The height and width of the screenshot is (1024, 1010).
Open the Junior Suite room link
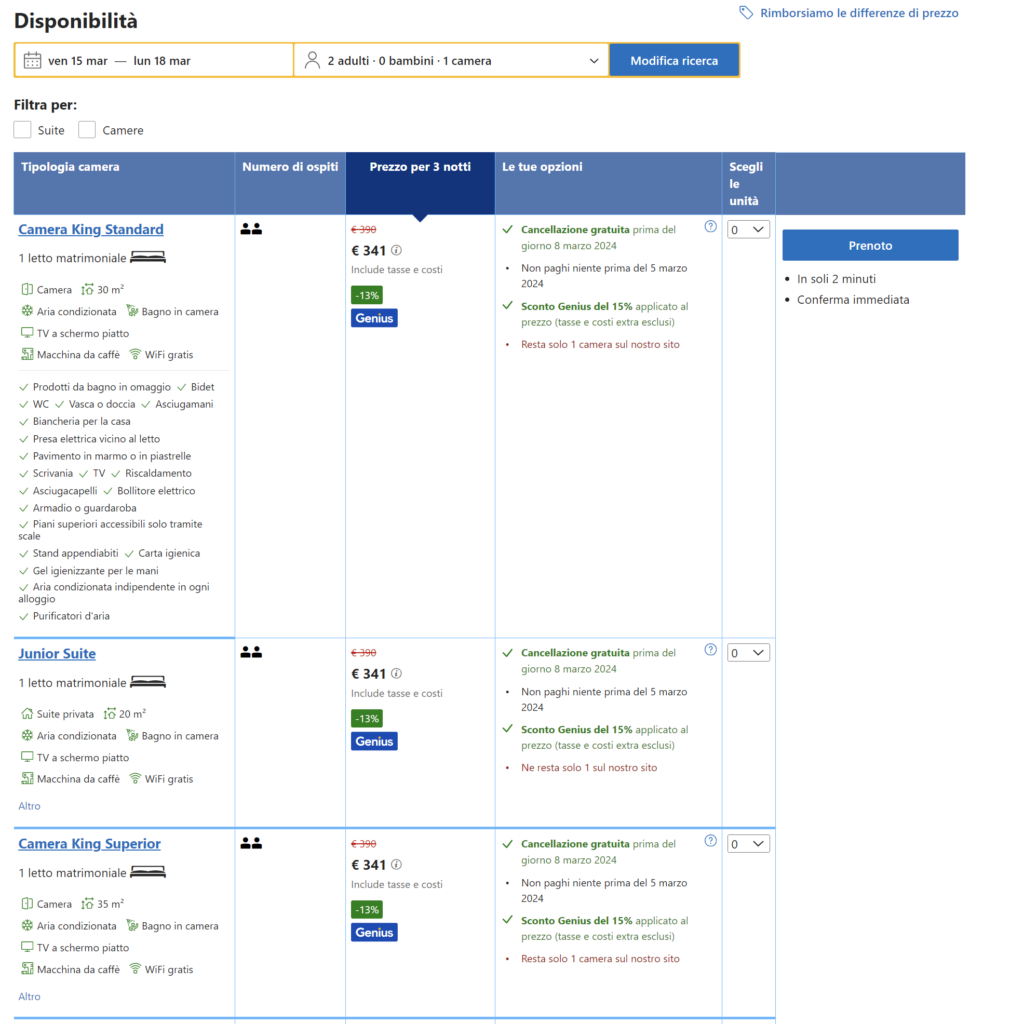coord(57,654)
